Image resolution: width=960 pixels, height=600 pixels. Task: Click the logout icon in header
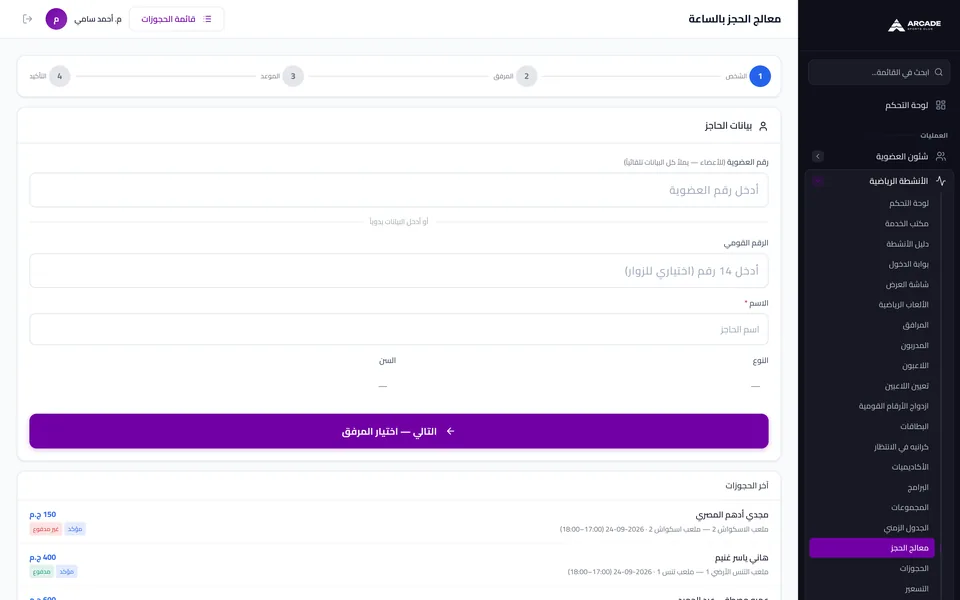[x=27, y=19]
